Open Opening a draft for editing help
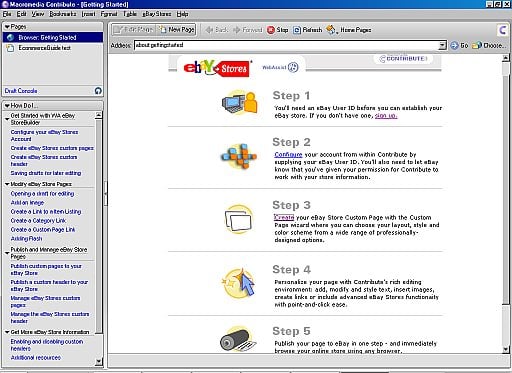 tap(42, 194)
